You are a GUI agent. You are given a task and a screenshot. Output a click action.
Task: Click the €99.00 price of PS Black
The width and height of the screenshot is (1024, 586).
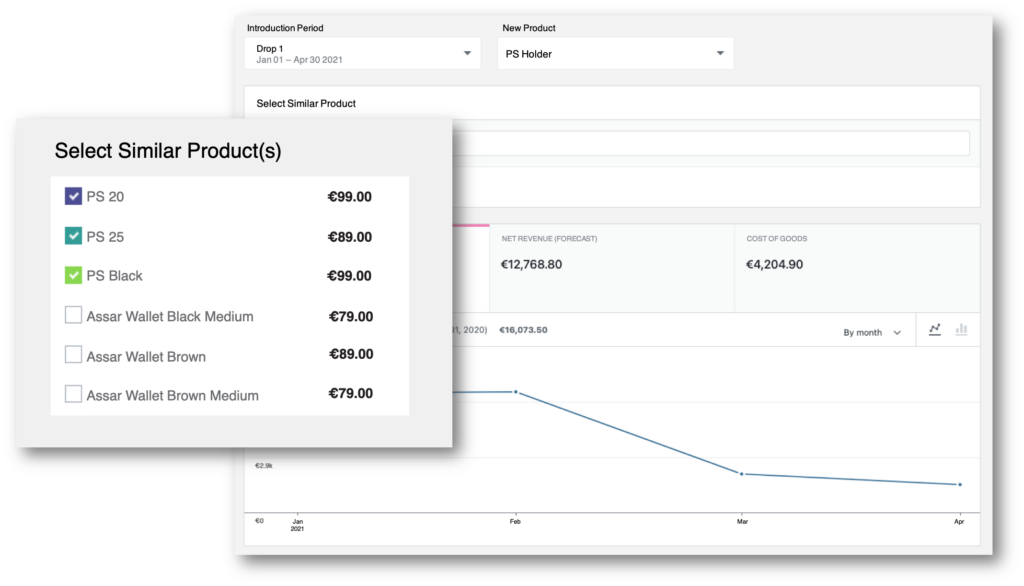tap(349, 276)
